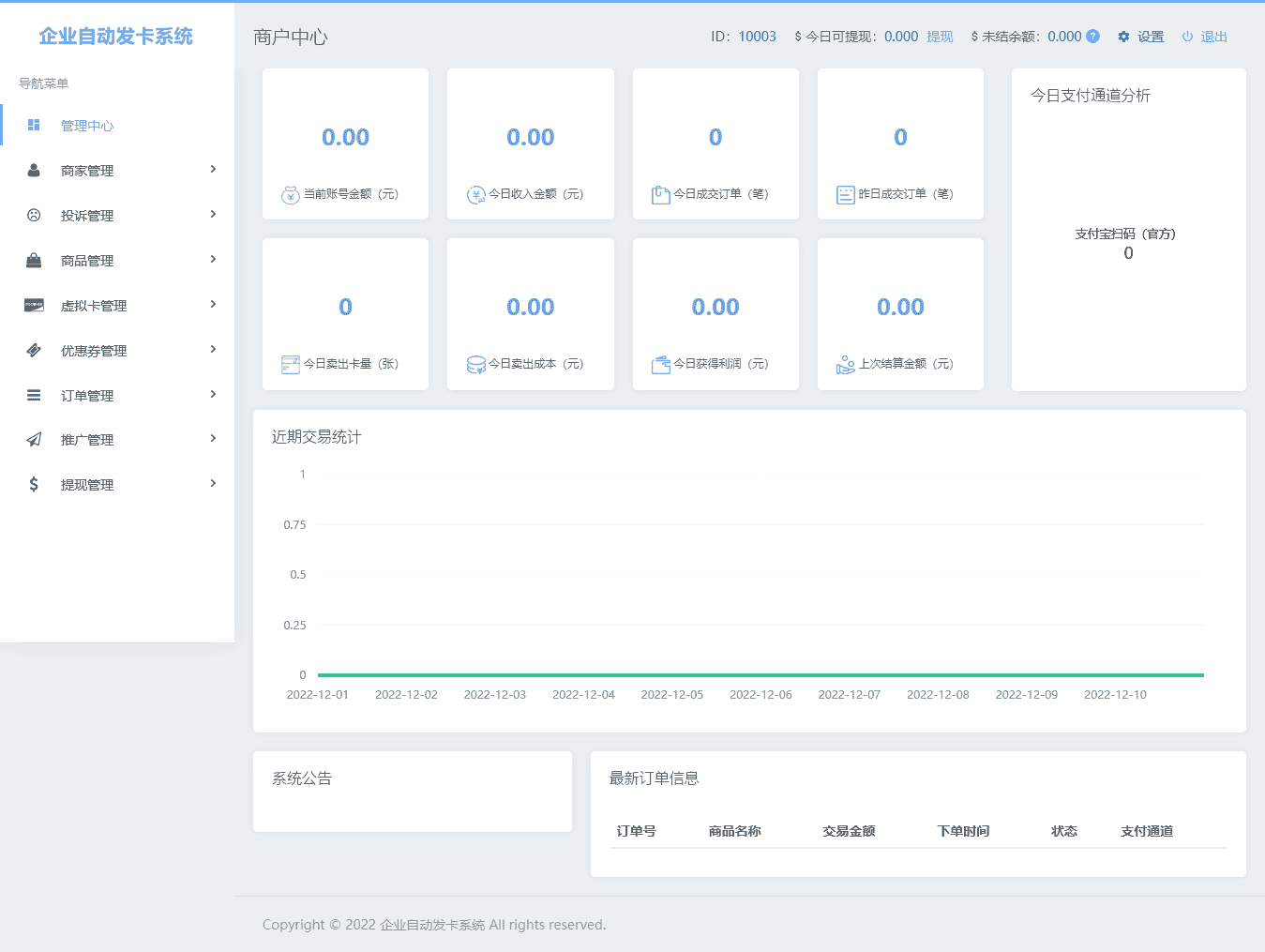This screenshot has width=1265, height=952.
Task: Expand the 订单管理 submenu arrow
Action: coord(213,394)
